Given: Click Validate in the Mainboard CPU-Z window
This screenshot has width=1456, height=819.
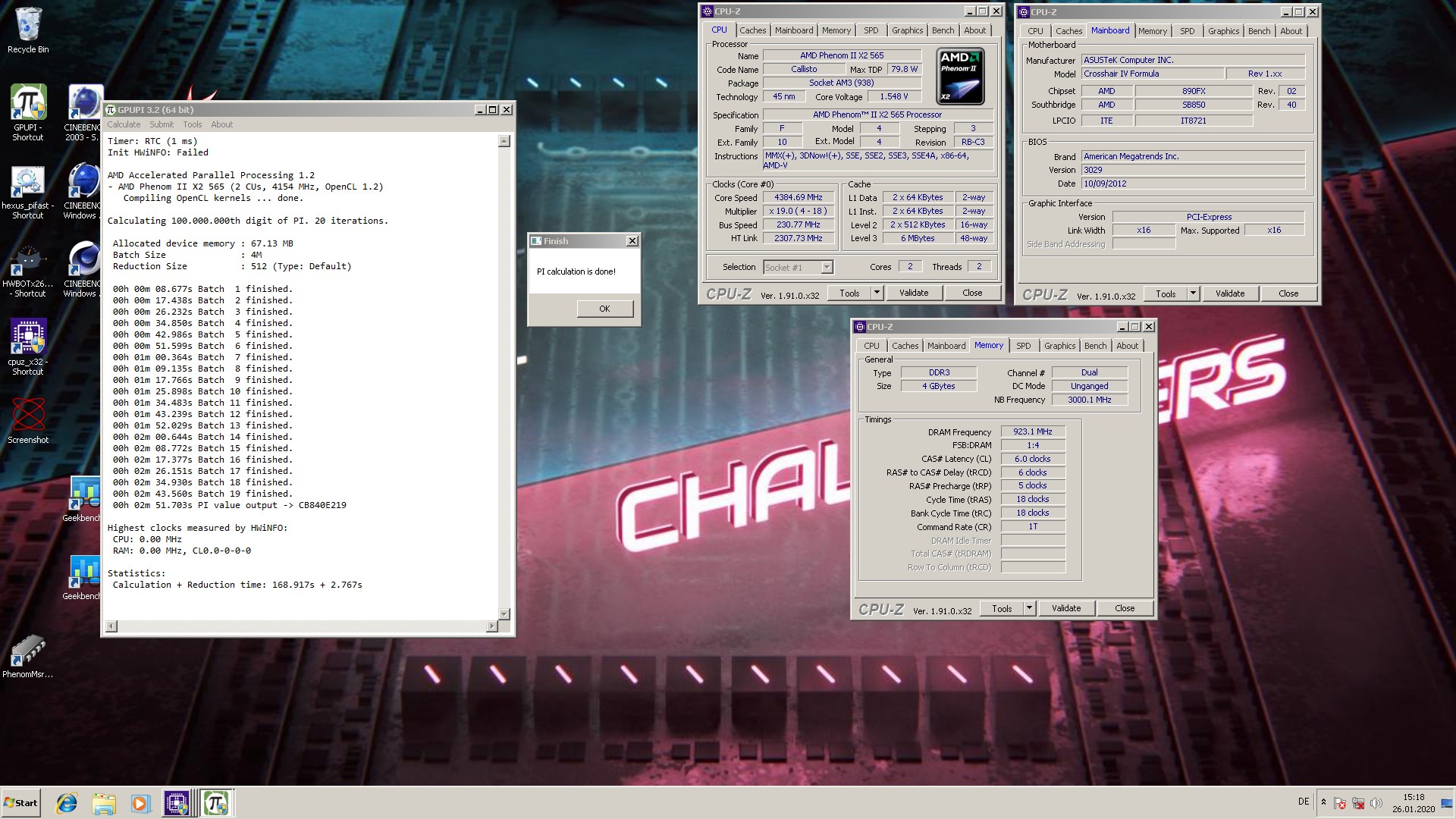Looking at the screenshot, I should [1230, 293].
